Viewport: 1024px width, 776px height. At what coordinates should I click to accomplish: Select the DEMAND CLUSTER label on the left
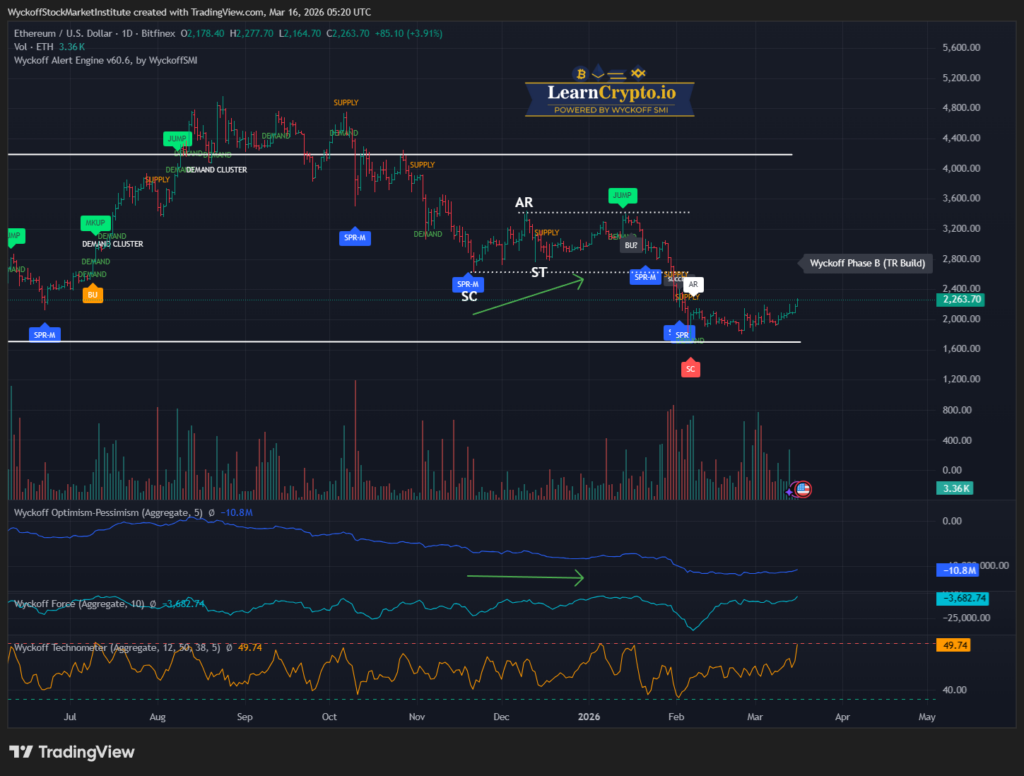(112, 243)
